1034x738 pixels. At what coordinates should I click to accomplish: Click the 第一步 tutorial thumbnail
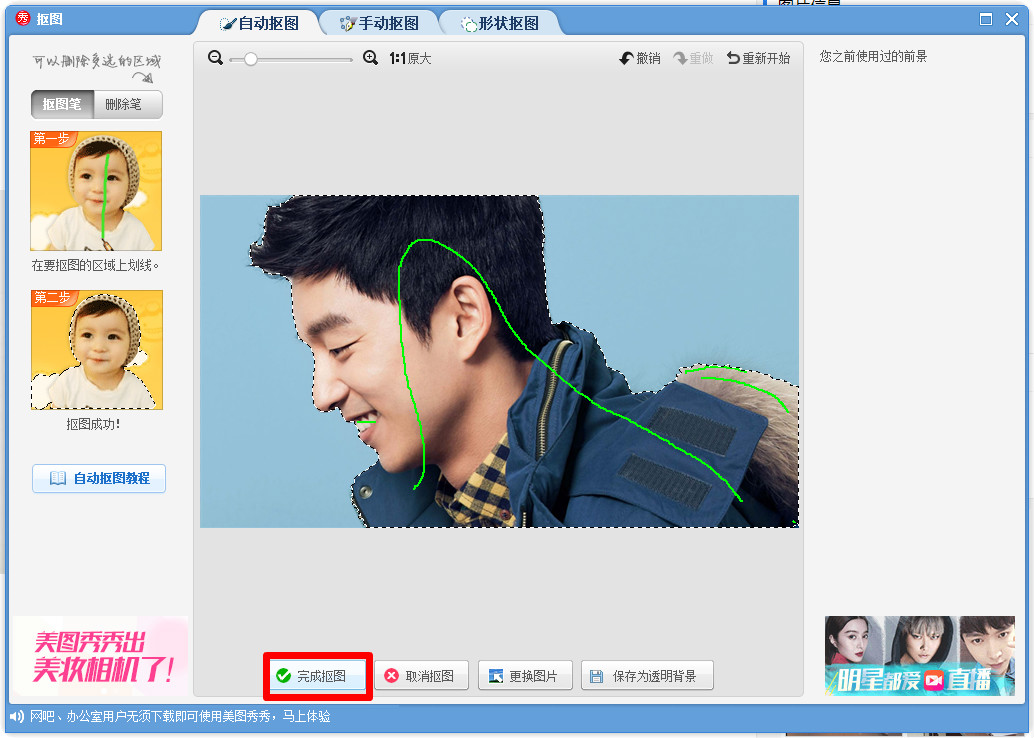96,190
